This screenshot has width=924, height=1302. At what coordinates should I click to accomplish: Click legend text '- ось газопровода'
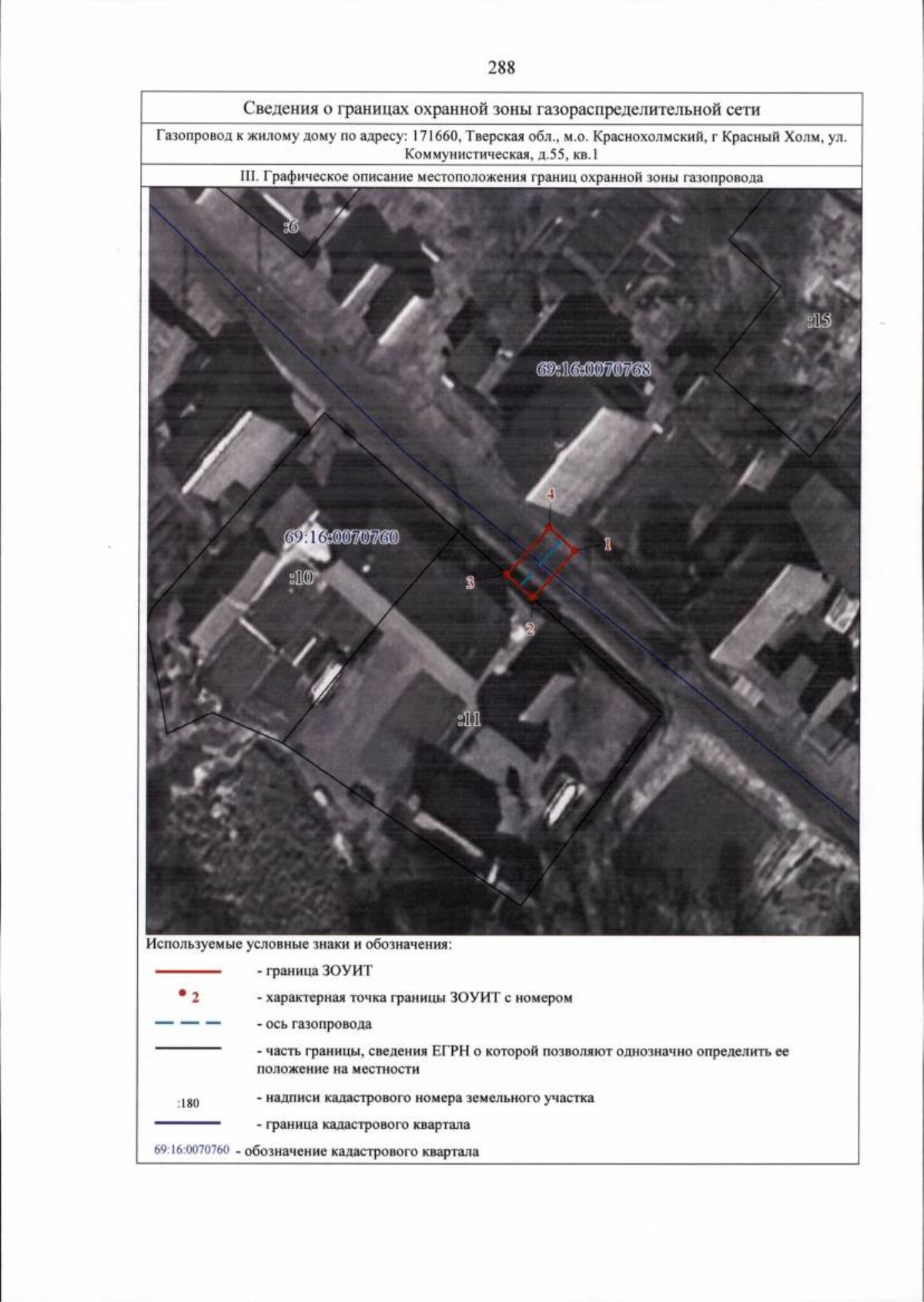(314, 1024)
